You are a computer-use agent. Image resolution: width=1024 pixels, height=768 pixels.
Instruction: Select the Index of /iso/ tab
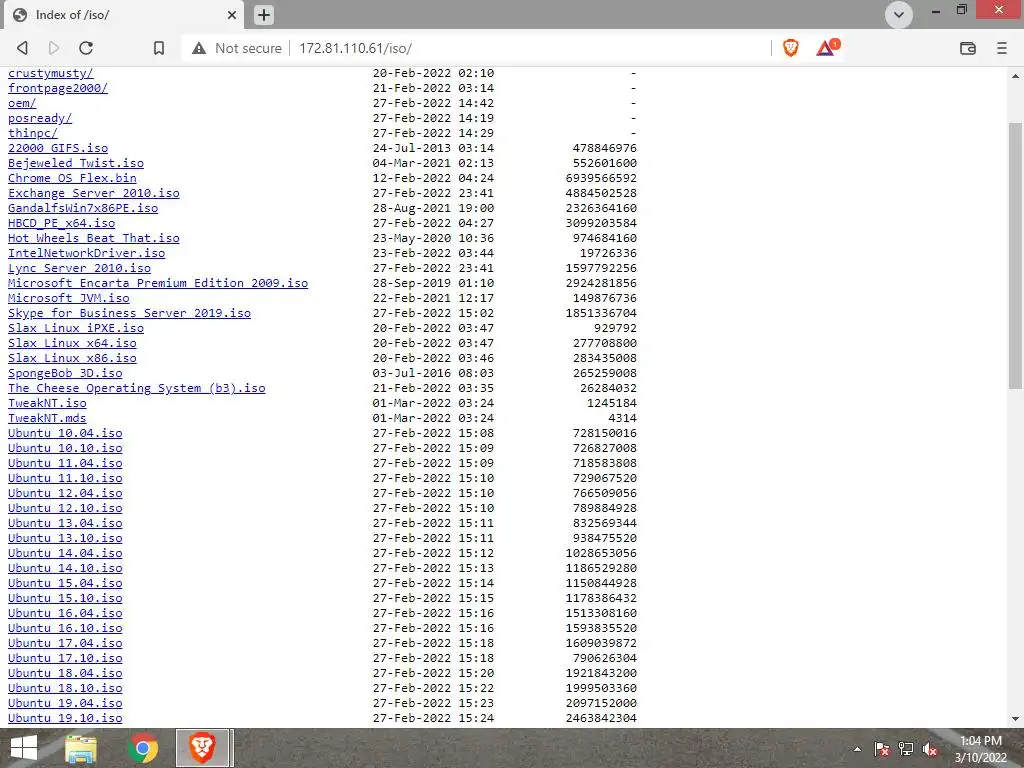pyautogui.click(x=124, y=15)
